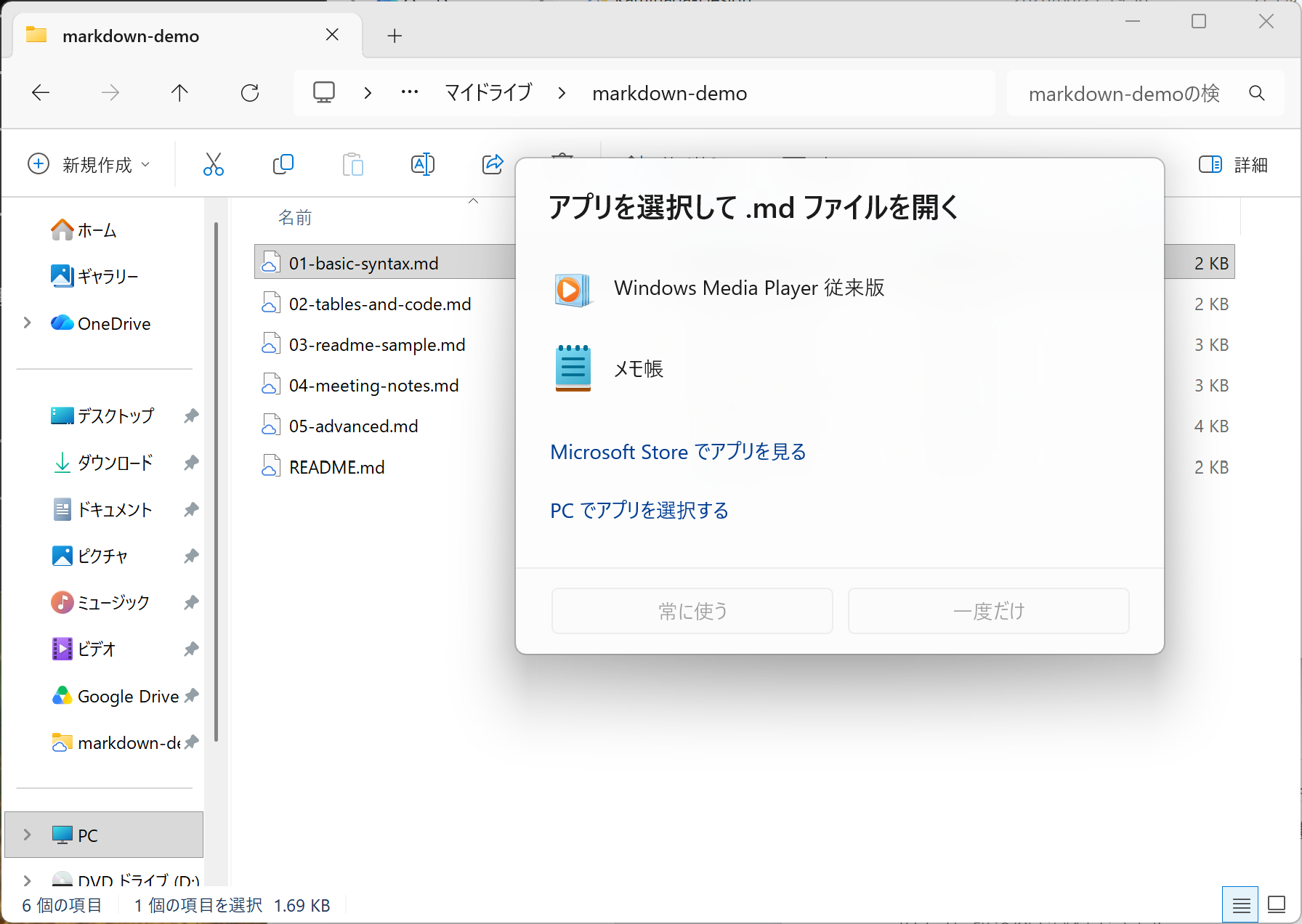The width and height of the screenshot is (1302, 924).
Task: Select the file 02-tables-and-code.md
Action: click(380, 304)
